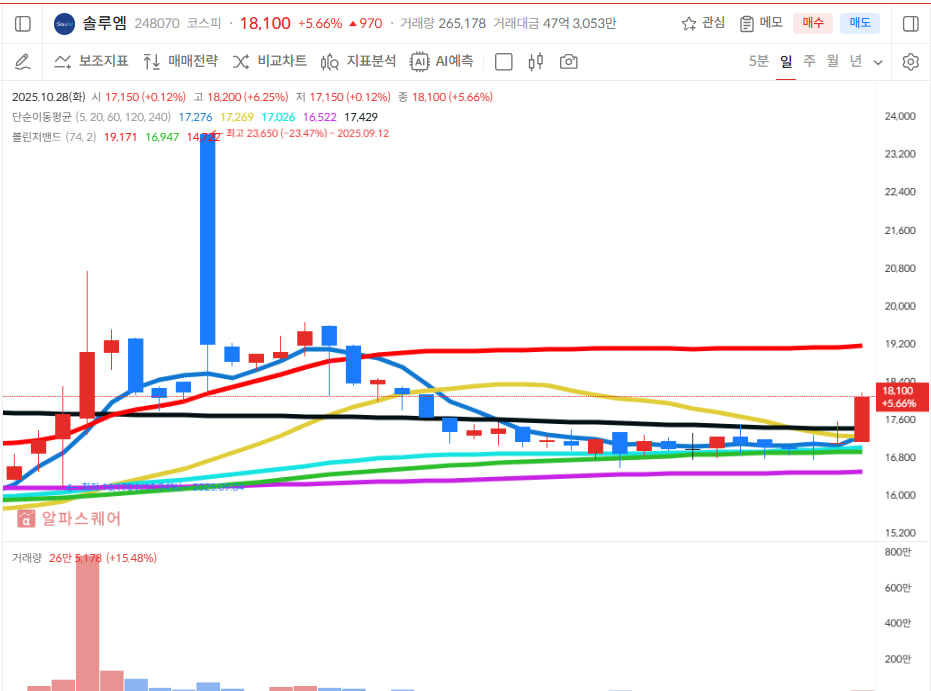This screenshot has height=691, width=931.
Task: Click the candlestick chart type icon
Action: (536, 62)
